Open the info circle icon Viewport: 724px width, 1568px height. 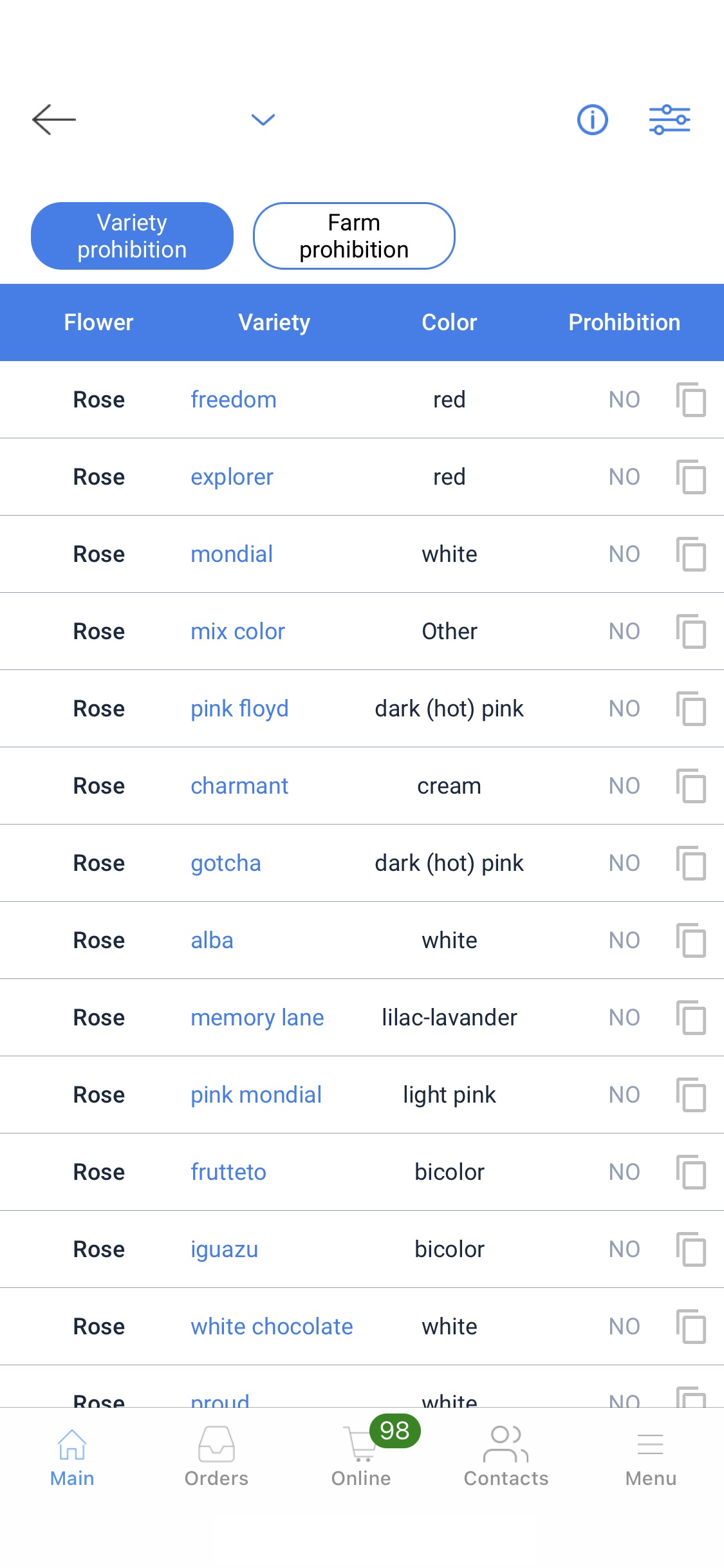click(x=592, y=120)
